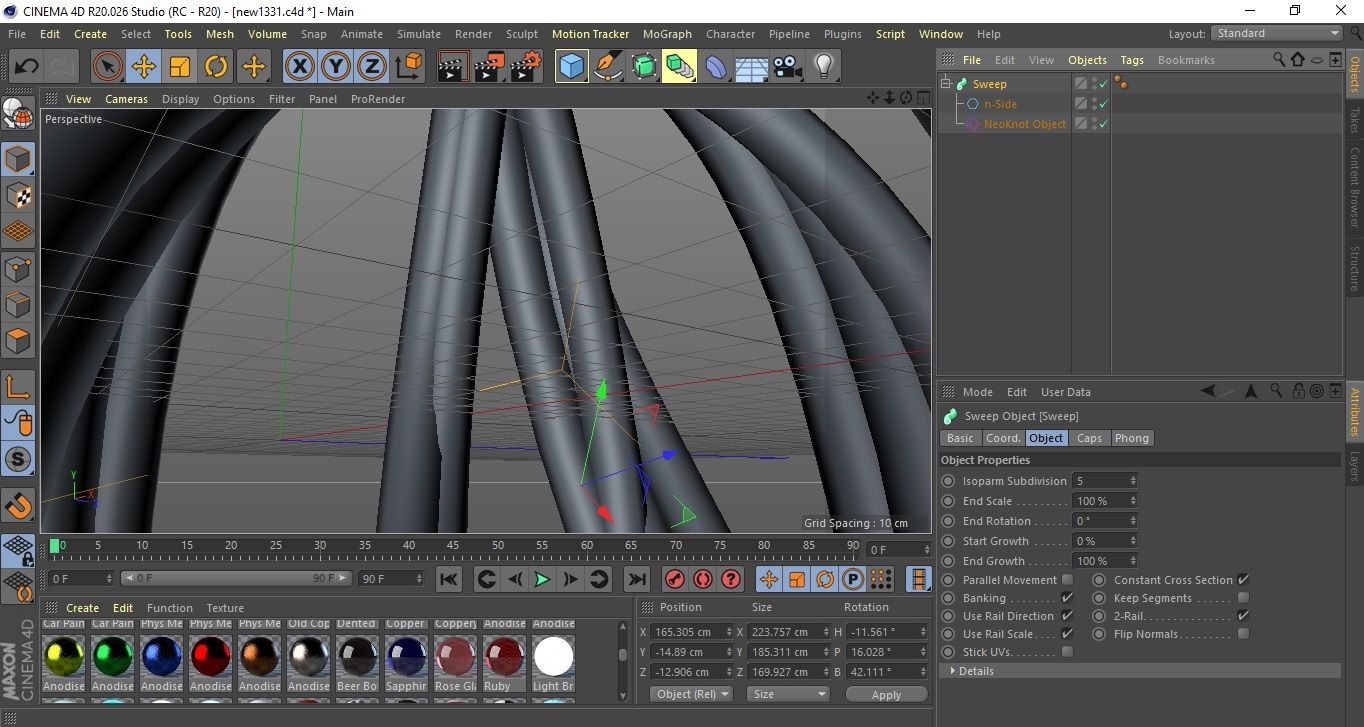Open Edit Render Settings icon
1364x727 pixels.
526,67
